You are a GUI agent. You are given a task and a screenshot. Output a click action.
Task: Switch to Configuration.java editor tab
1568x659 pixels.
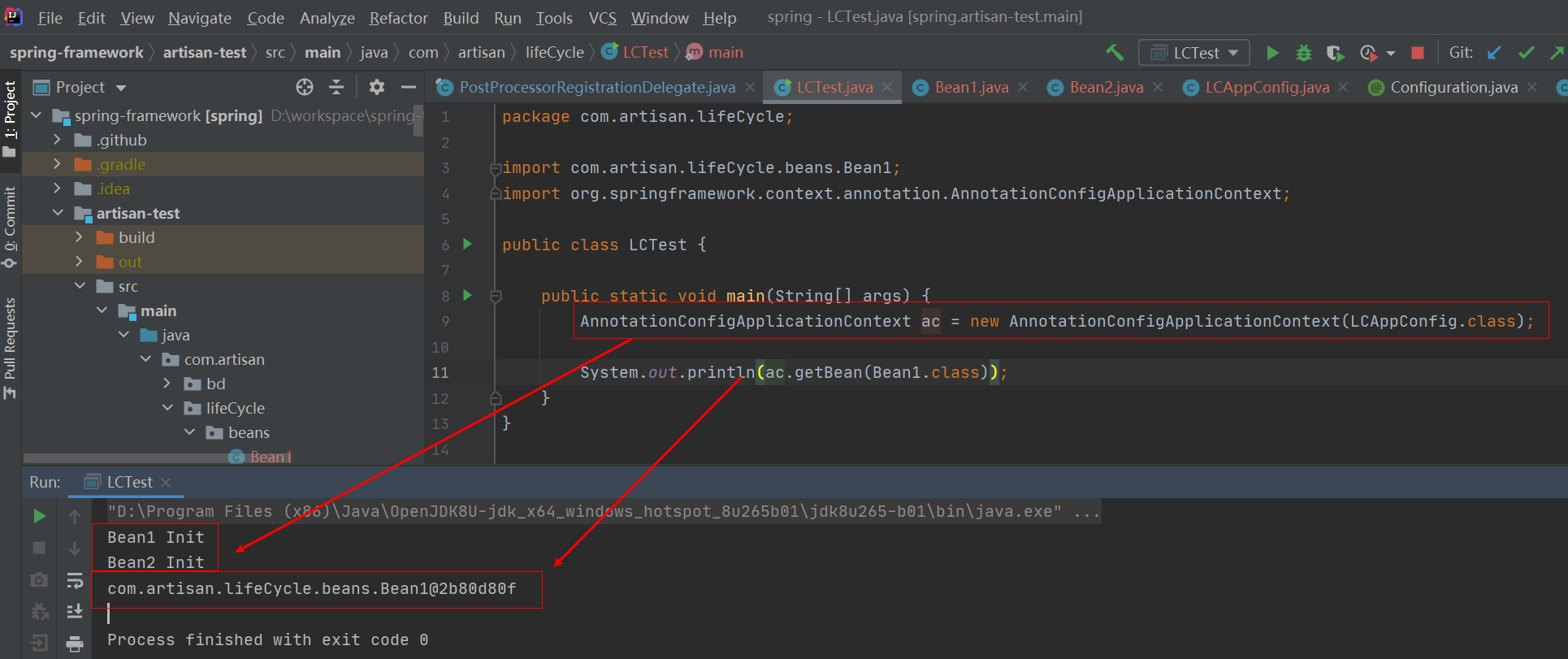tap(1453, 87)
